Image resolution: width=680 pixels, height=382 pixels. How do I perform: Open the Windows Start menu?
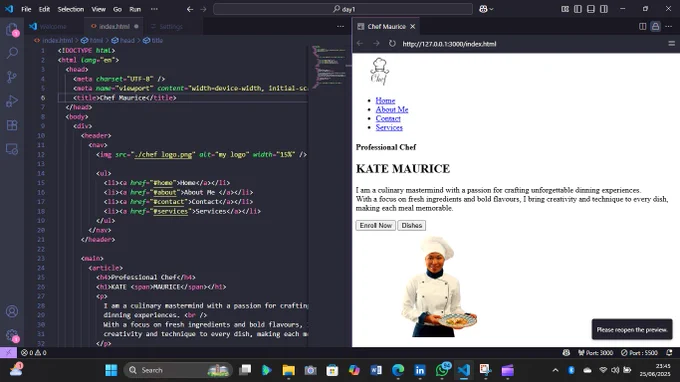111,370
